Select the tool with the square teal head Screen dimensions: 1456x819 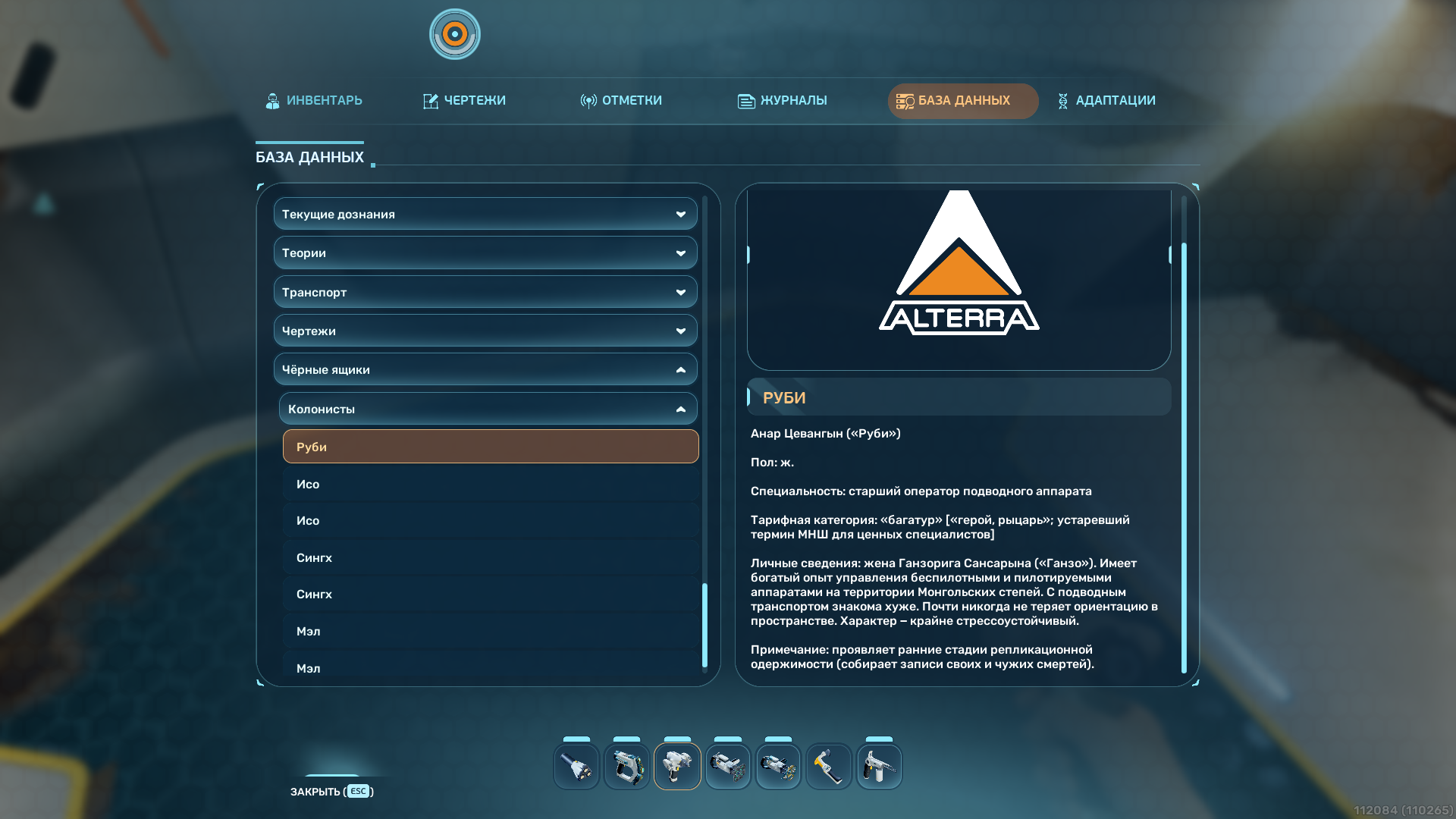pos(728,766)
